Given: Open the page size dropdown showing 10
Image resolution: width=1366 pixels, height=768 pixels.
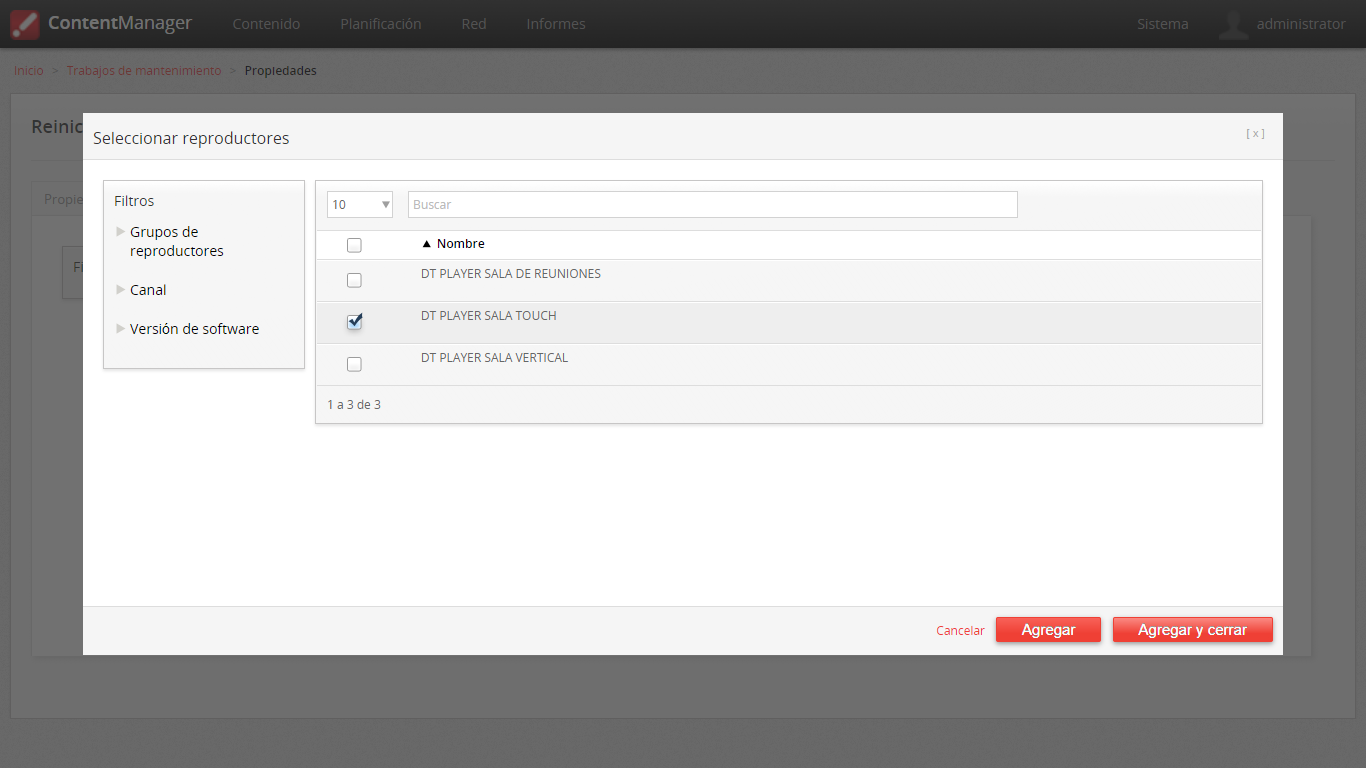Looking at the screenshot, I should coord(360,204).
